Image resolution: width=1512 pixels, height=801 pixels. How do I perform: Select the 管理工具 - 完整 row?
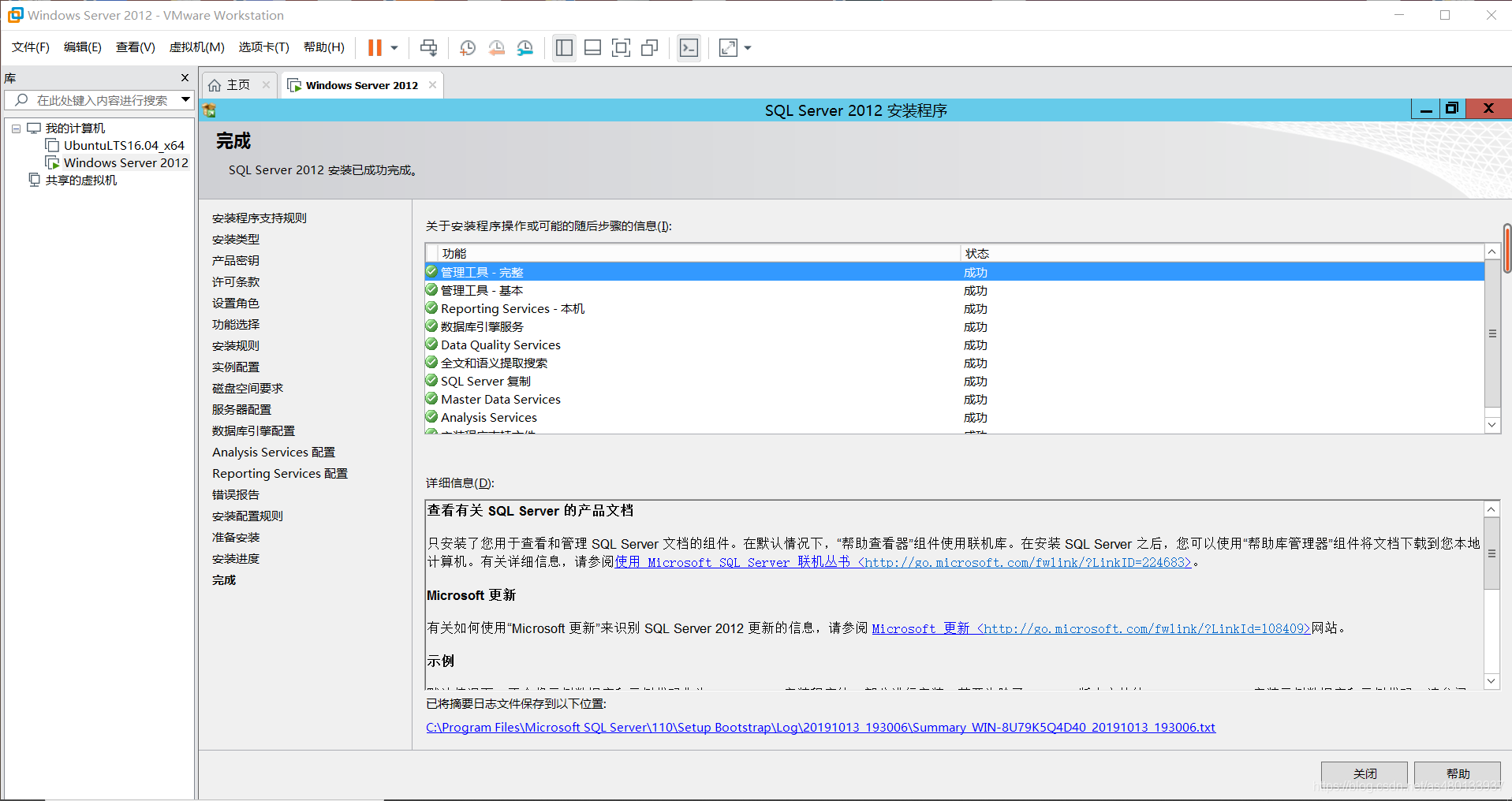point(954,272)
